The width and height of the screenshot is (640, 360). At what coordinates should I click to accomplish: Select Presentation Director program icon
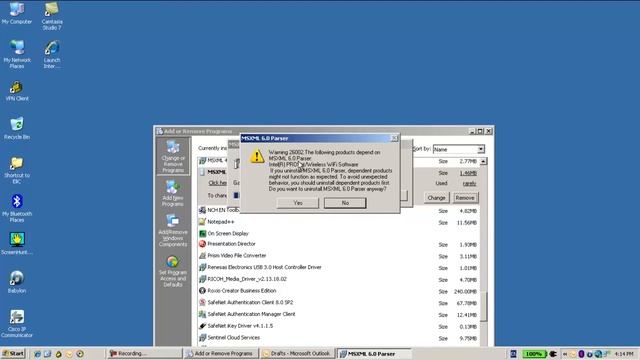click(x=202, y=244)
